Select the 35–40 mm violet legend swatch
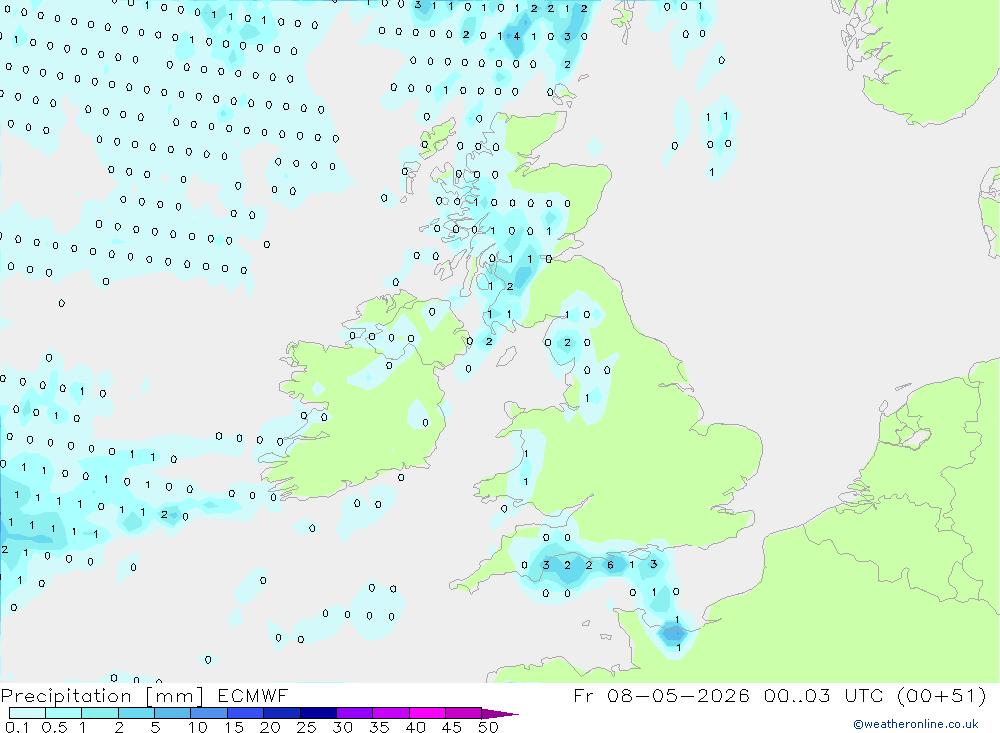Screen dimensions: 1000x733 coord(391,713)
